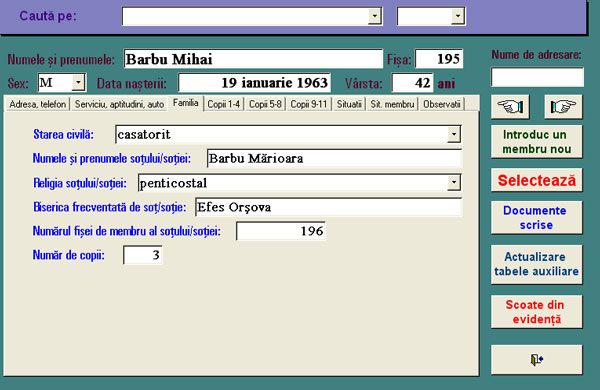Open the Caută pe search dropdown arrow
The height and width of the screenshot is (390, 600).
(374, 16)
